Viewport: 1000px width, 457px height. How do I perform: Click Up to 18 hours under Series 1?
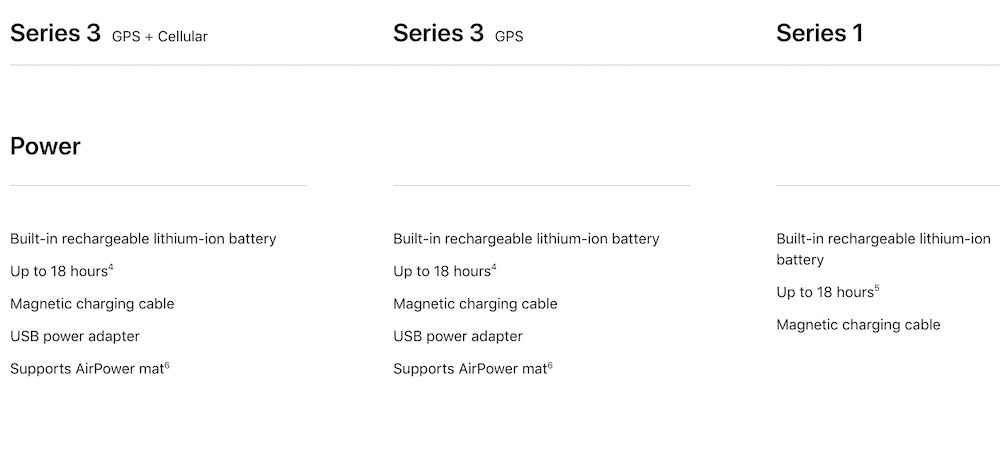coord(825,293)
